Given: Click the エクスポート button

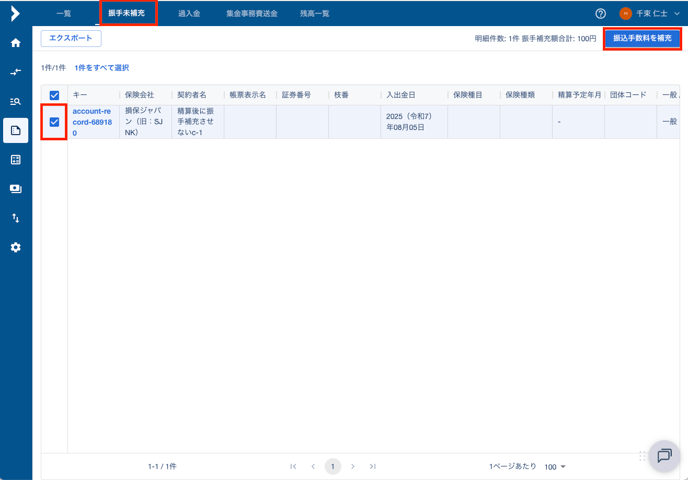Looking at the screenshot, I should click(x=71, y=38).
